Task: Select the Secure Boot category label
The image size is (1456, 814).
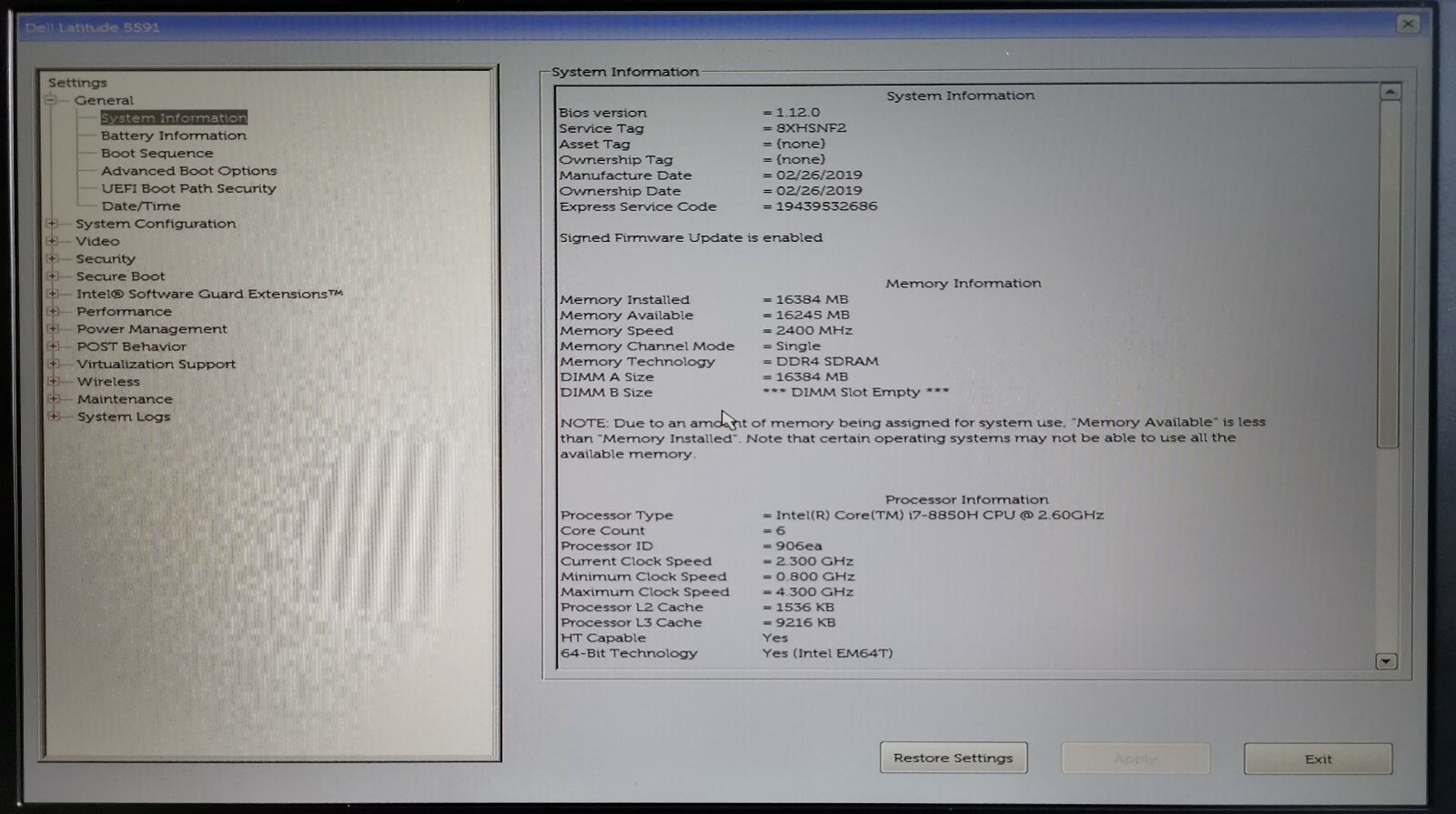Action: coord(121,276)
